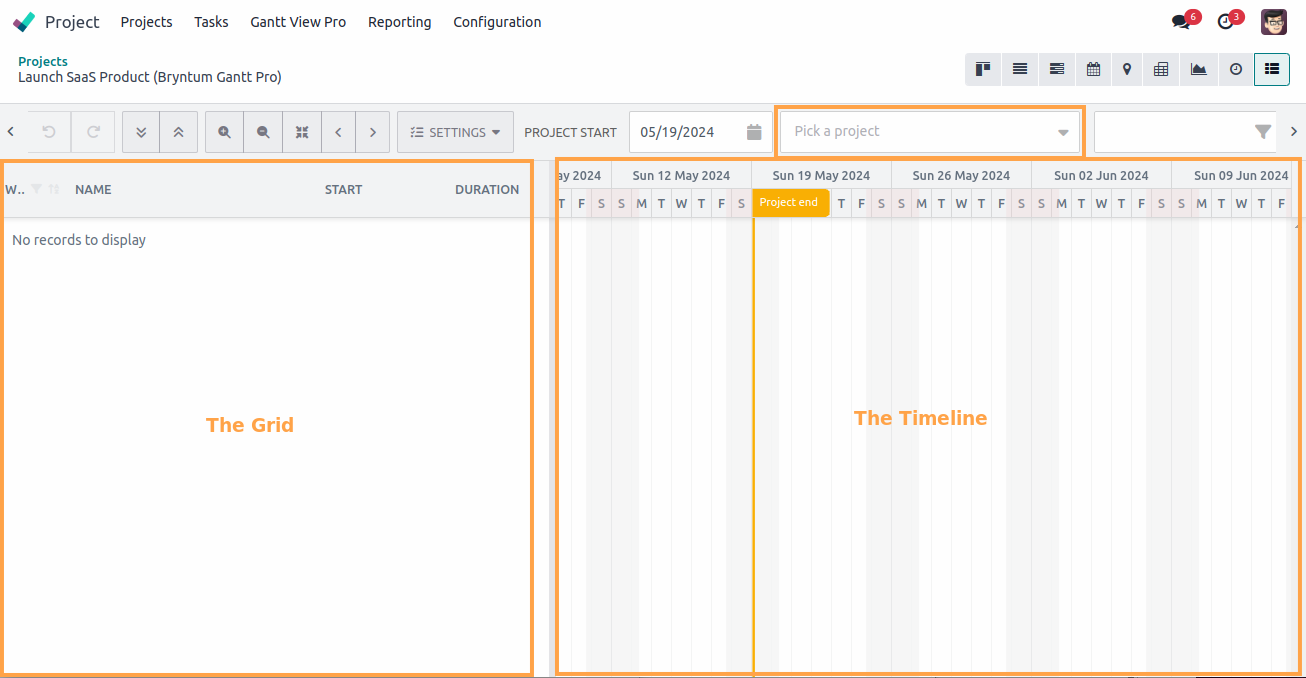This screenshot has width=1306, height=678.
Task: Click the Projects breadcrumb link
Action: coord(42,61)
